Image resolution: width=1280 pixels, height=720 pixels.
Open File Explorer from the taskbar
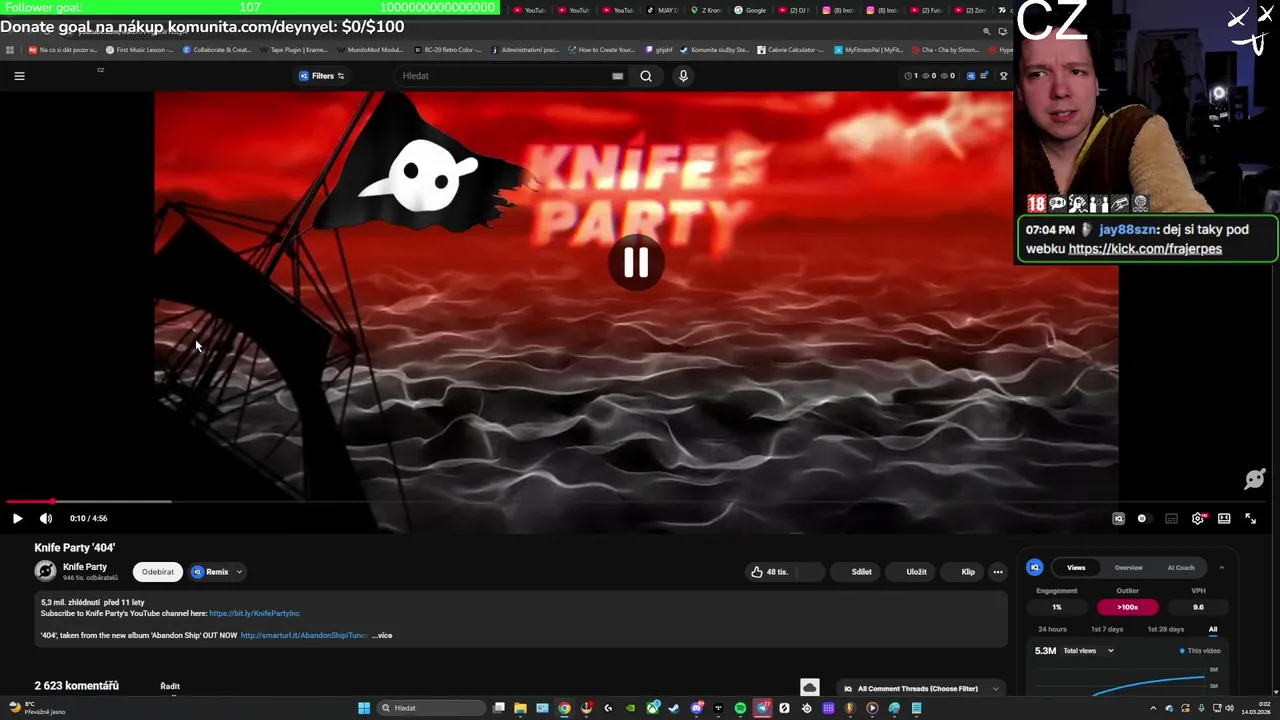(520, 708)
